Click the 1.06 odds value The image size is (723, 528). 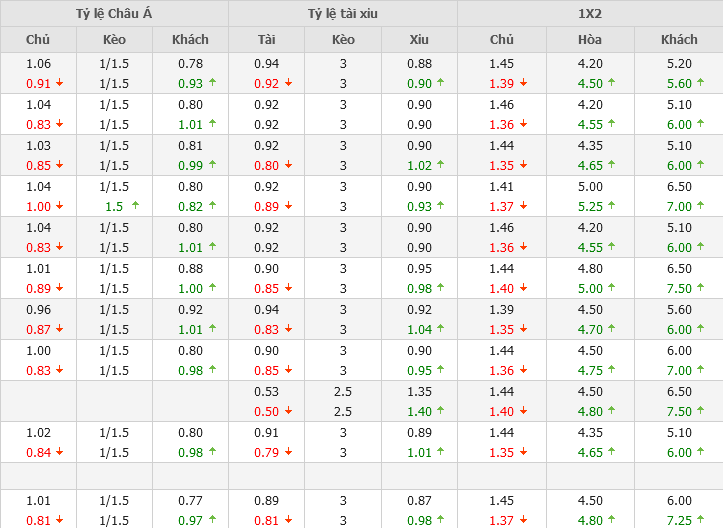tap(38, 64)
